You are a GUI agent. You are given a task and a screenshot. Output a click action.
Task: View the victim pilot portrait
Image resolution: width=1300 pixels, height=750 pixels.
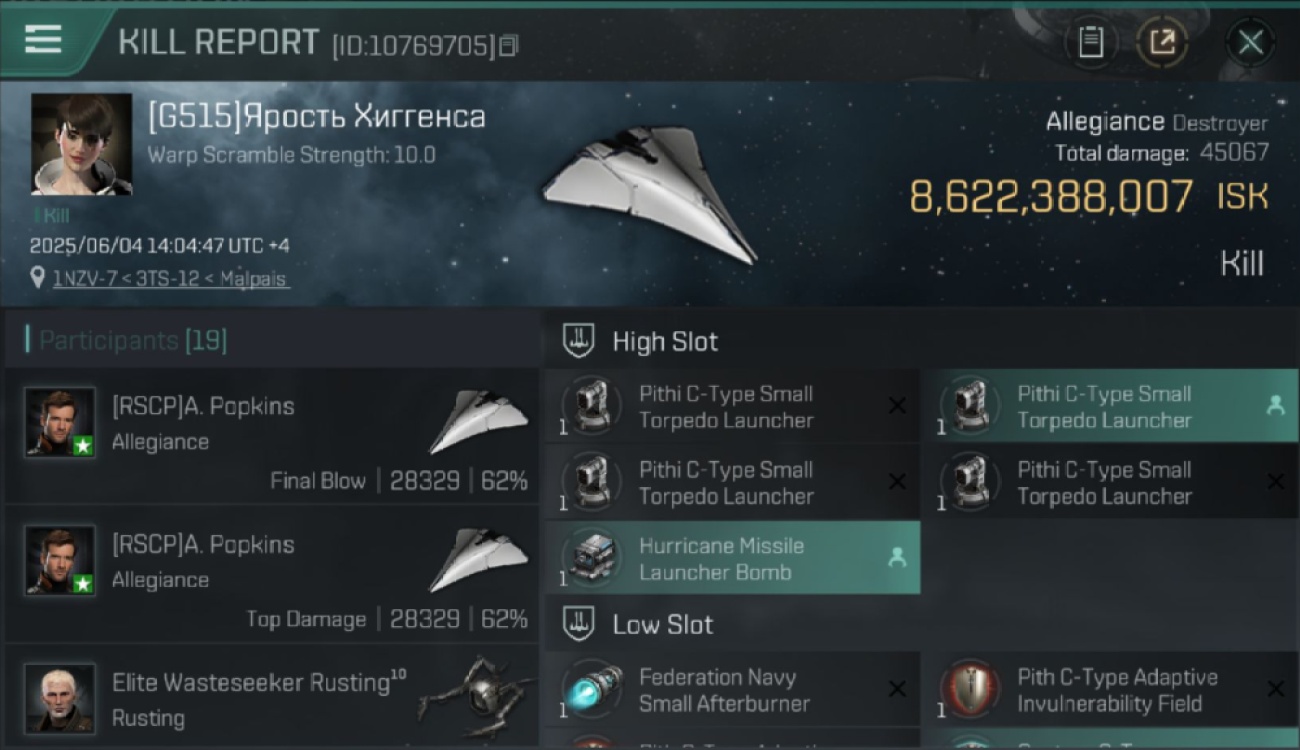click(x=81, y=144)
